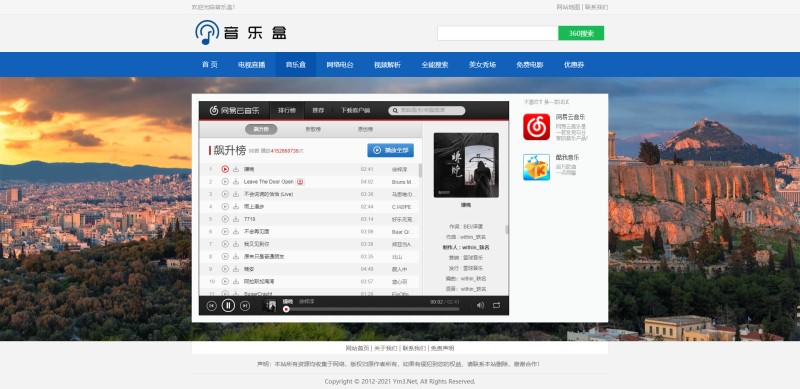Image resolution: width=800 pixels, height=389 pixels.
Task: Click 酷我音乐 title in the sidebar
Action: 567,157
